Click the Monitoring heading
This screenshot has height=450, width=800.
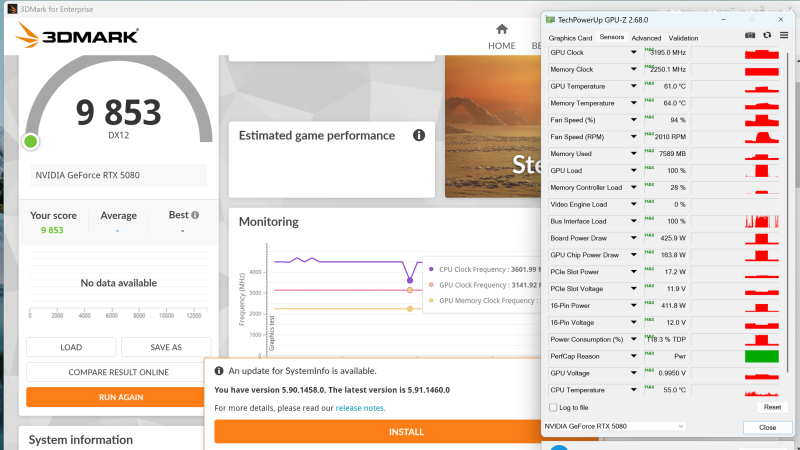[x=269, y=221]
